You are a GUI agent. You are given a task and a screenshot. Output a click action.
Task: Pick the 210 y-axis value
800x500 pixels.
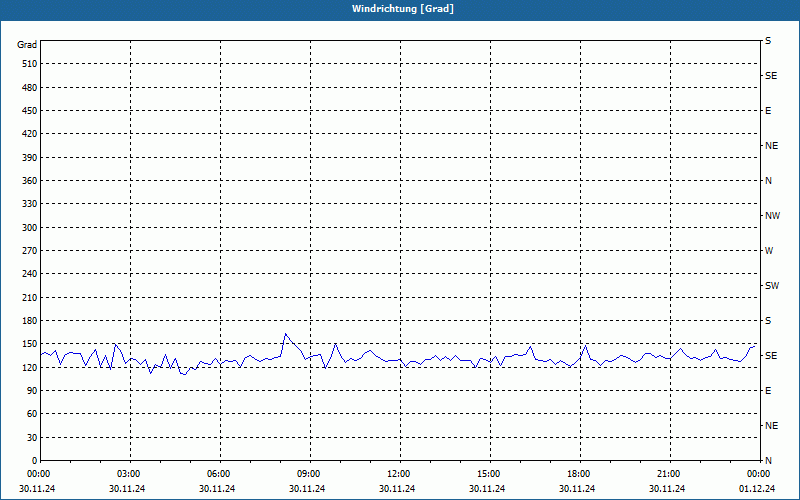point(30,297)
